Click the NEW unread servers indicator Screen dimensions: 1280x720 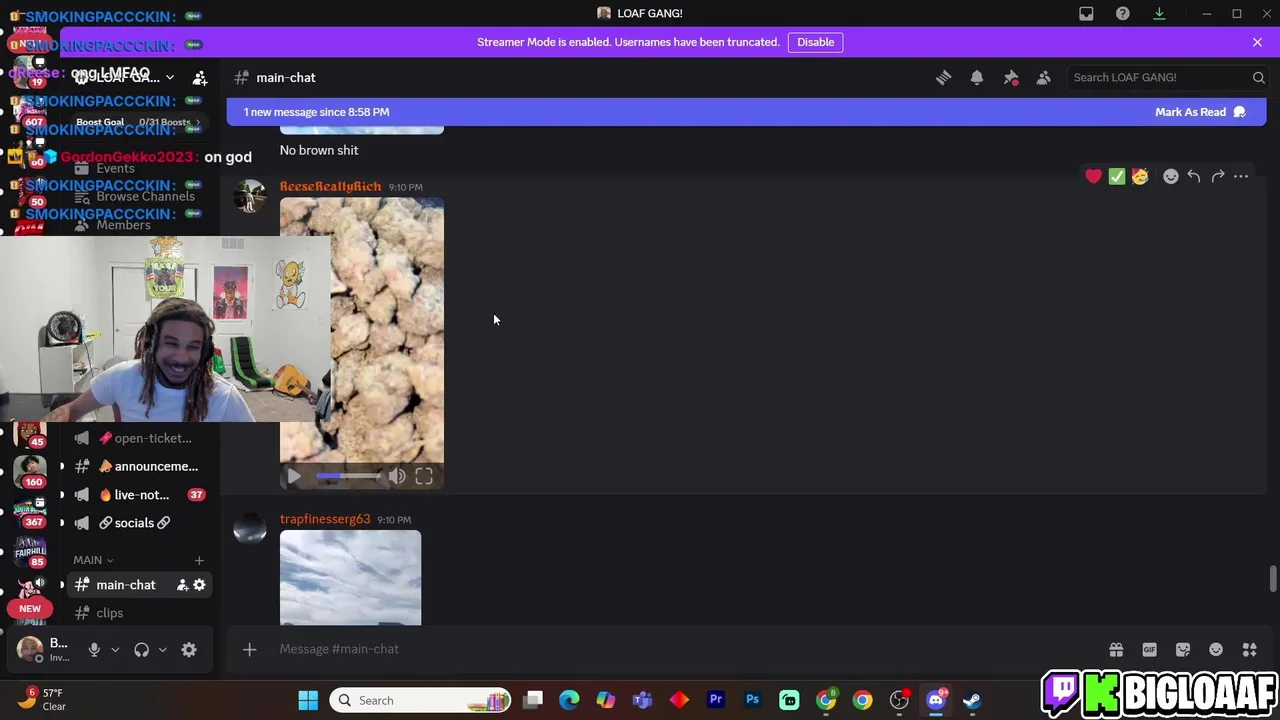[x=30, y=609]
